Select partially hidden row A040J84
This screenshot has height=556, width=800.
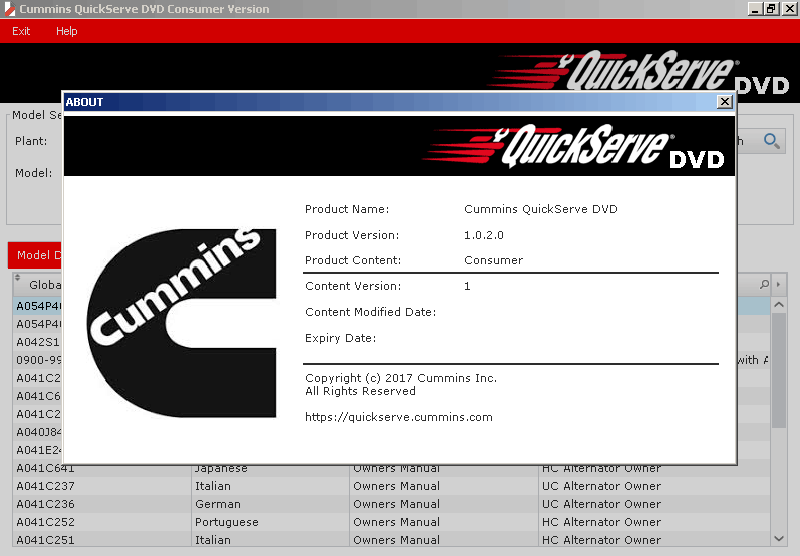[x=39, y=432]
